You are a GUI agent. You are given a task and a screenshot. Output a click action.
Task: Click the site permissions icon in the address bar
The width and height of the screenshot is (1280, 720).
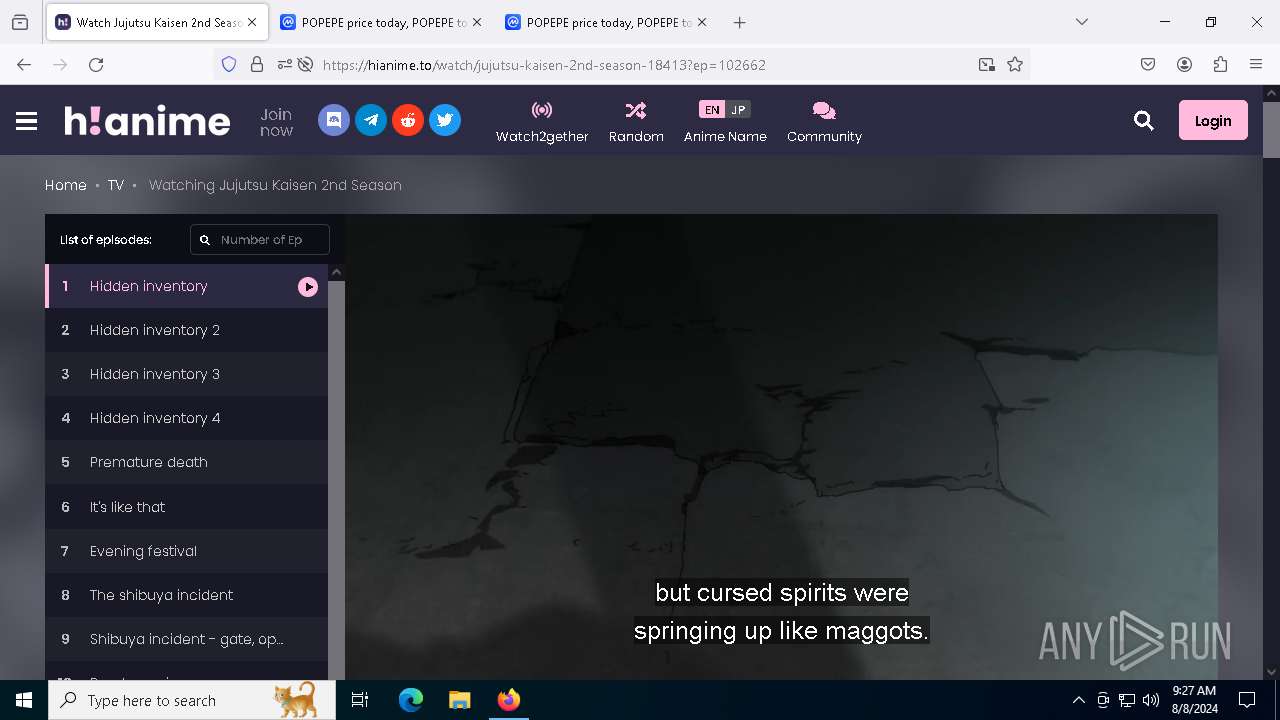(285, 64)
